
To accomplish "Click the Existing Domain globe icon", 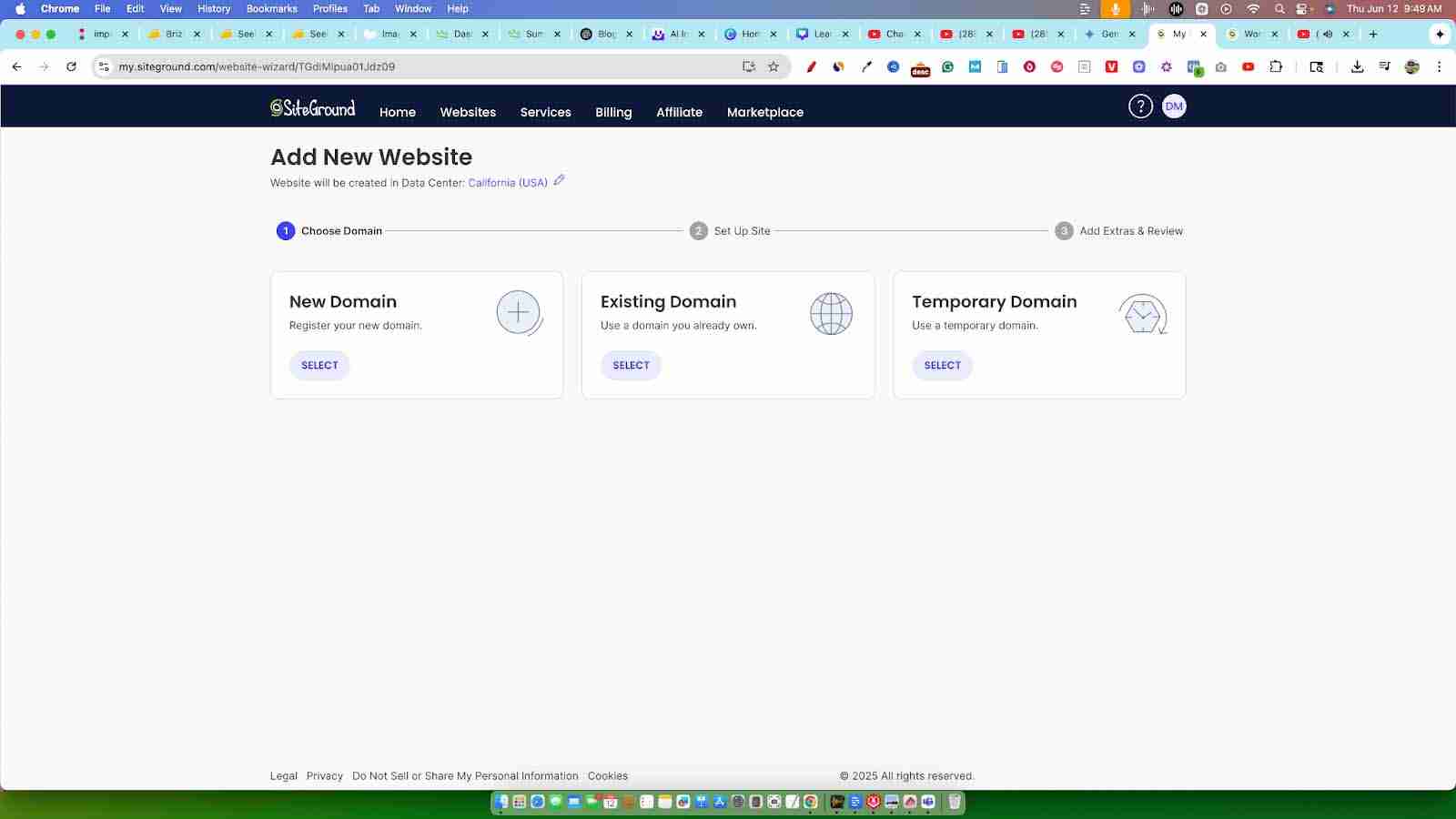I will 831,314.
